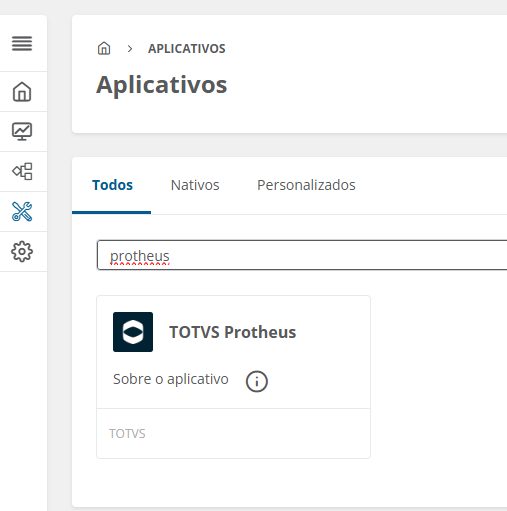Select the tools sidebar icon
The width and height of the screenshot is (507, 511).
[x=22, y=211]
